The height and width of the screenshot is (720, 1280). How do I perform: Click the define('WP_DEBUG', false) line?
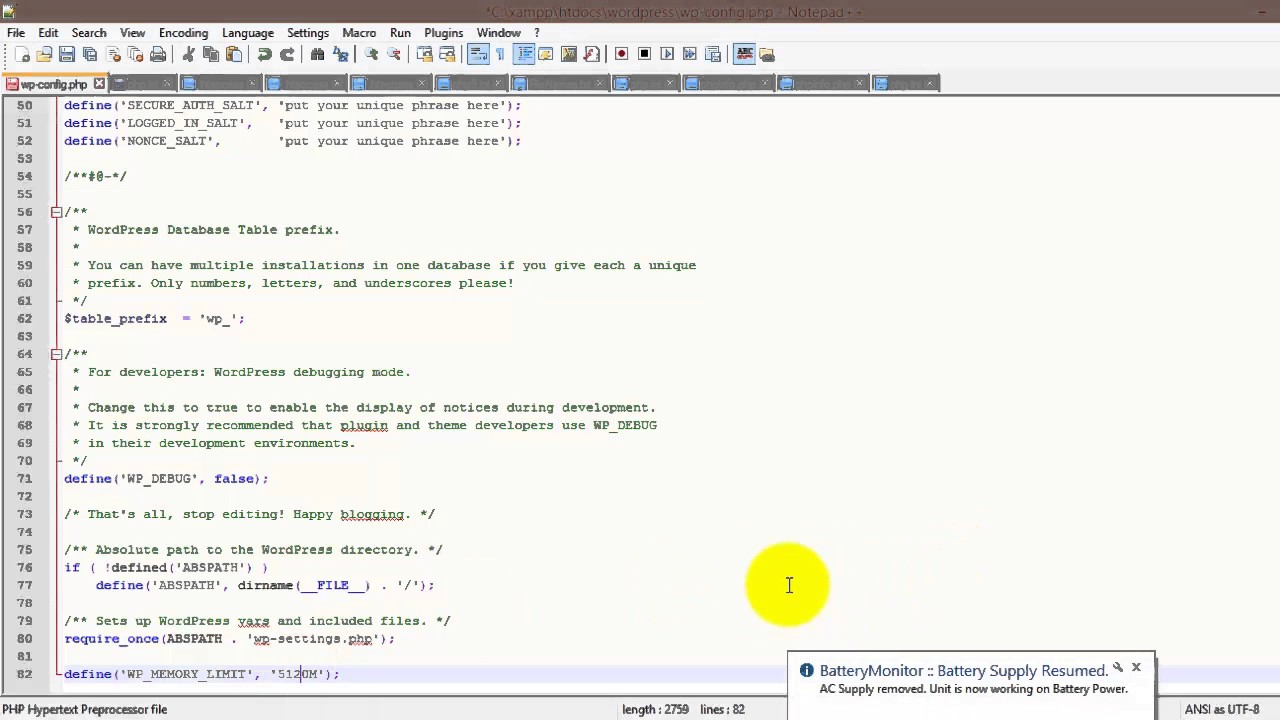(166, 479)
